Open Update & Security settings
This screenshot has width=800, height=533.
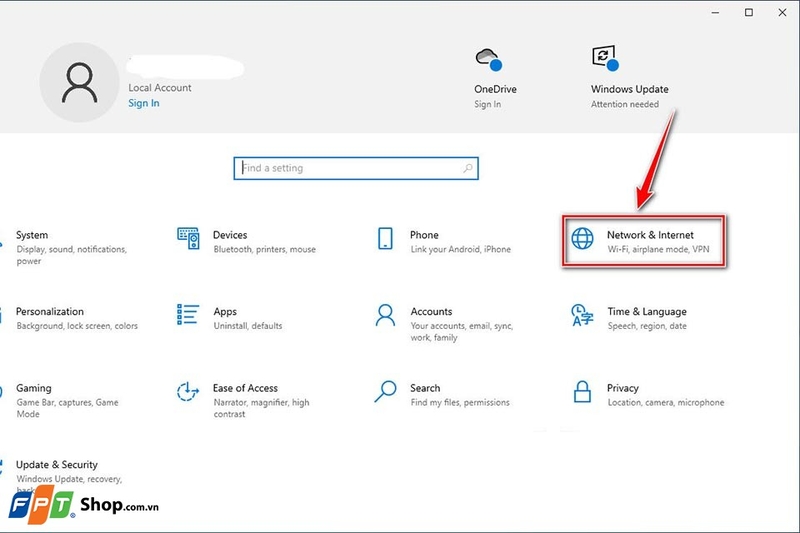[69, 472]
